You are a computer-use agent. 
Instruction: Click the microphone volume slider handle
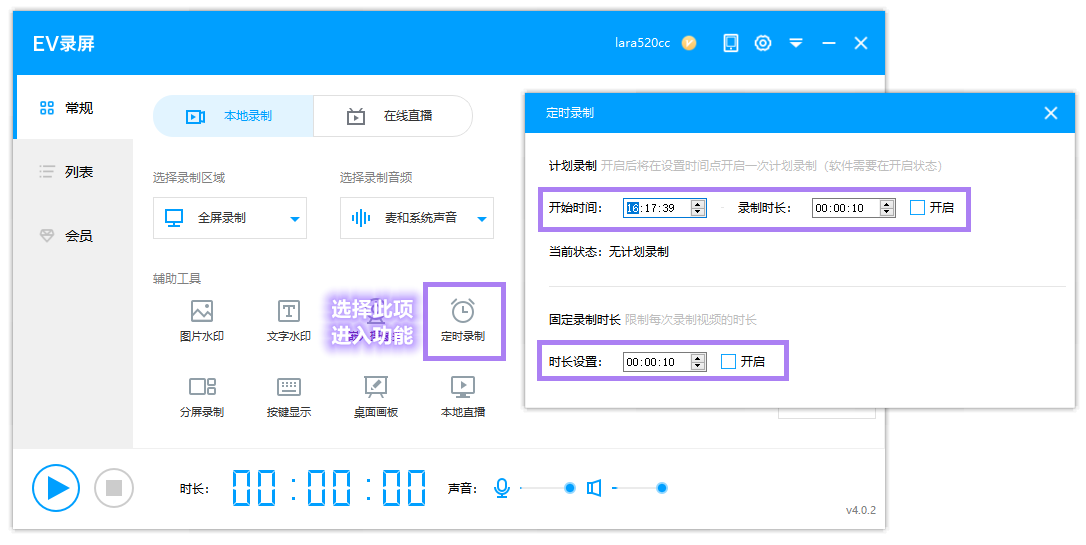(570, 488)
